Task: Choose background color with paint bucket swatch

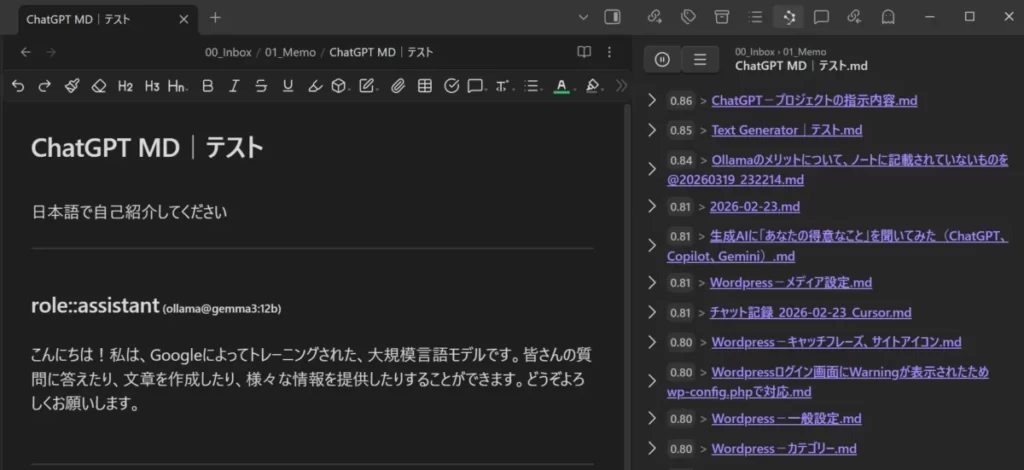Action: tap(592, 86)
